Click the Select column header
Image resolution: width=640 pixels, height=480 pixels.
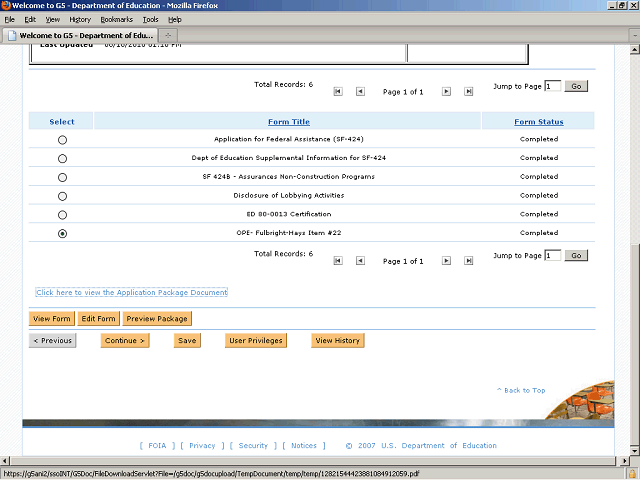pos(62,122)
